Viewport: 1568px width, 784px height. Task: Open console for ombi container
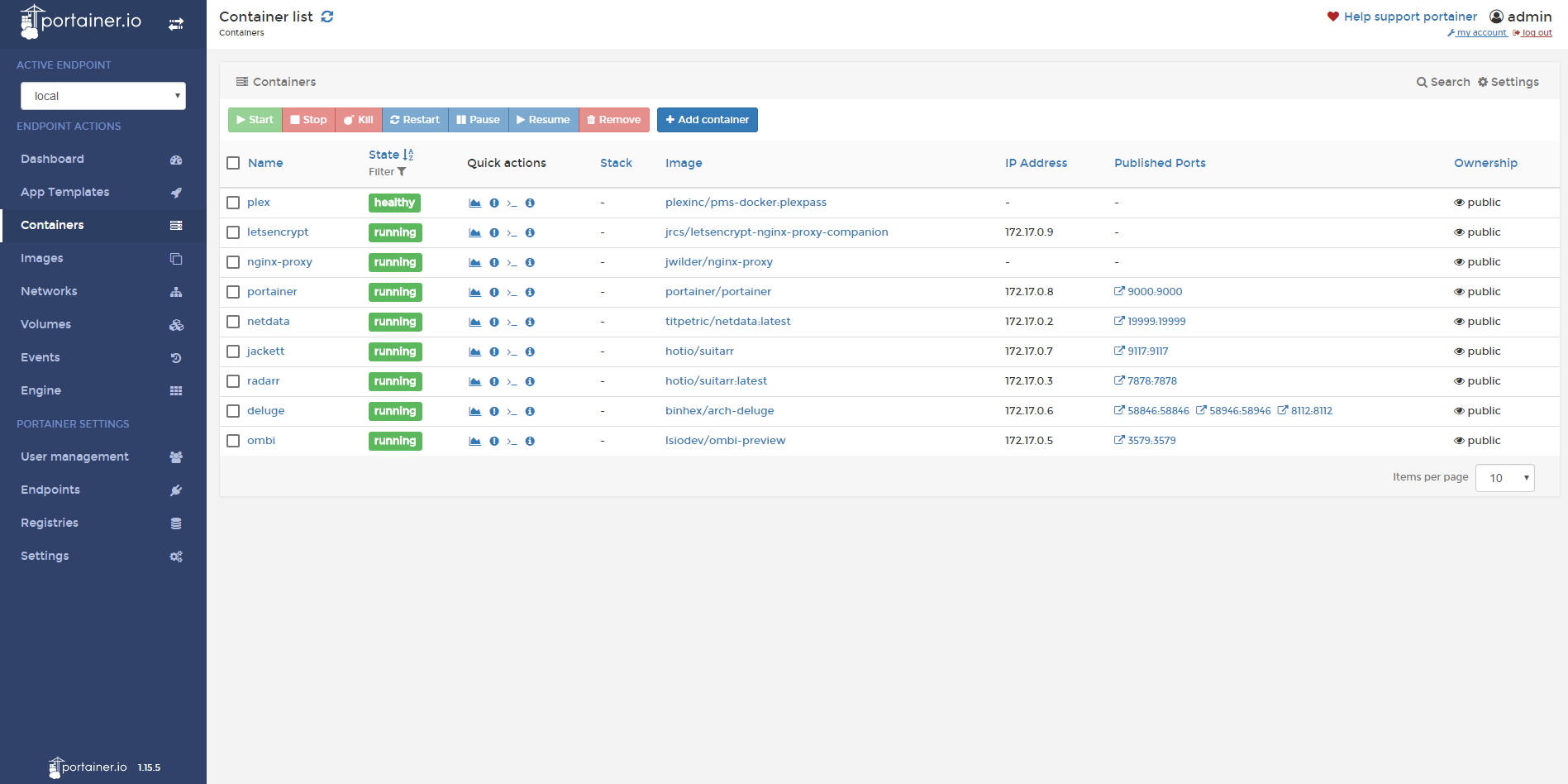[512, 441]
